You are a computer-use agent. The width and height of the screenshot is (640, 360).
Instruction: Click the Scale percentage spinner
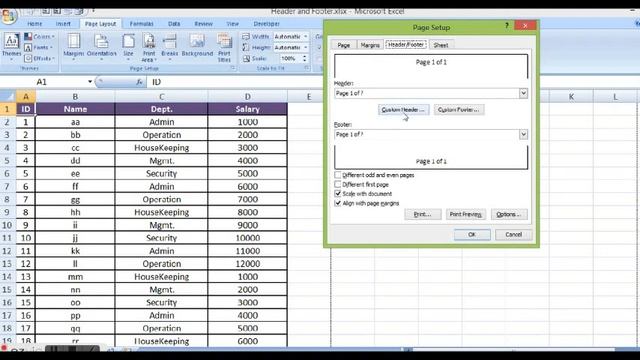click(304, 58)
